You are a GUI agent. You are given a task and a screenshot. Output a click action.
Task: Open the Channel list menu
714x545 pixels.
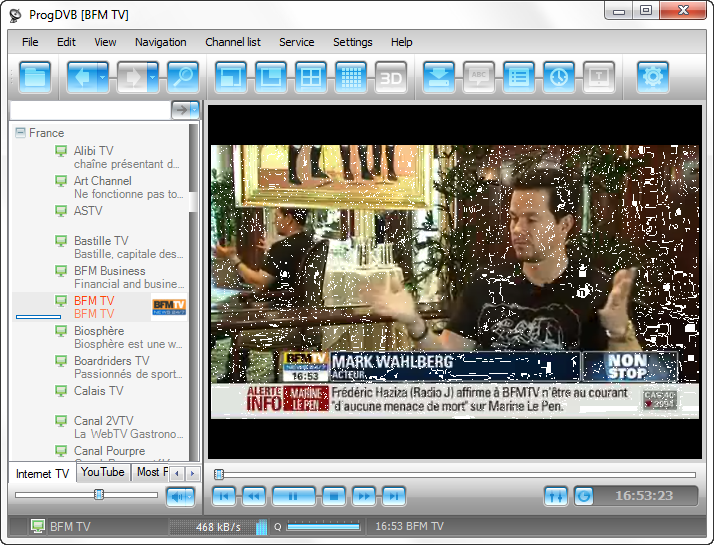[233, 42]
